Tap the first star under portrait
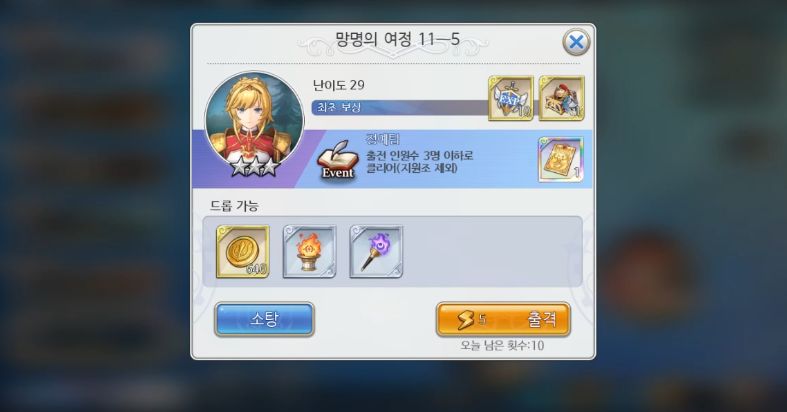This screenshot has width=787, height=412. [239, 167]
